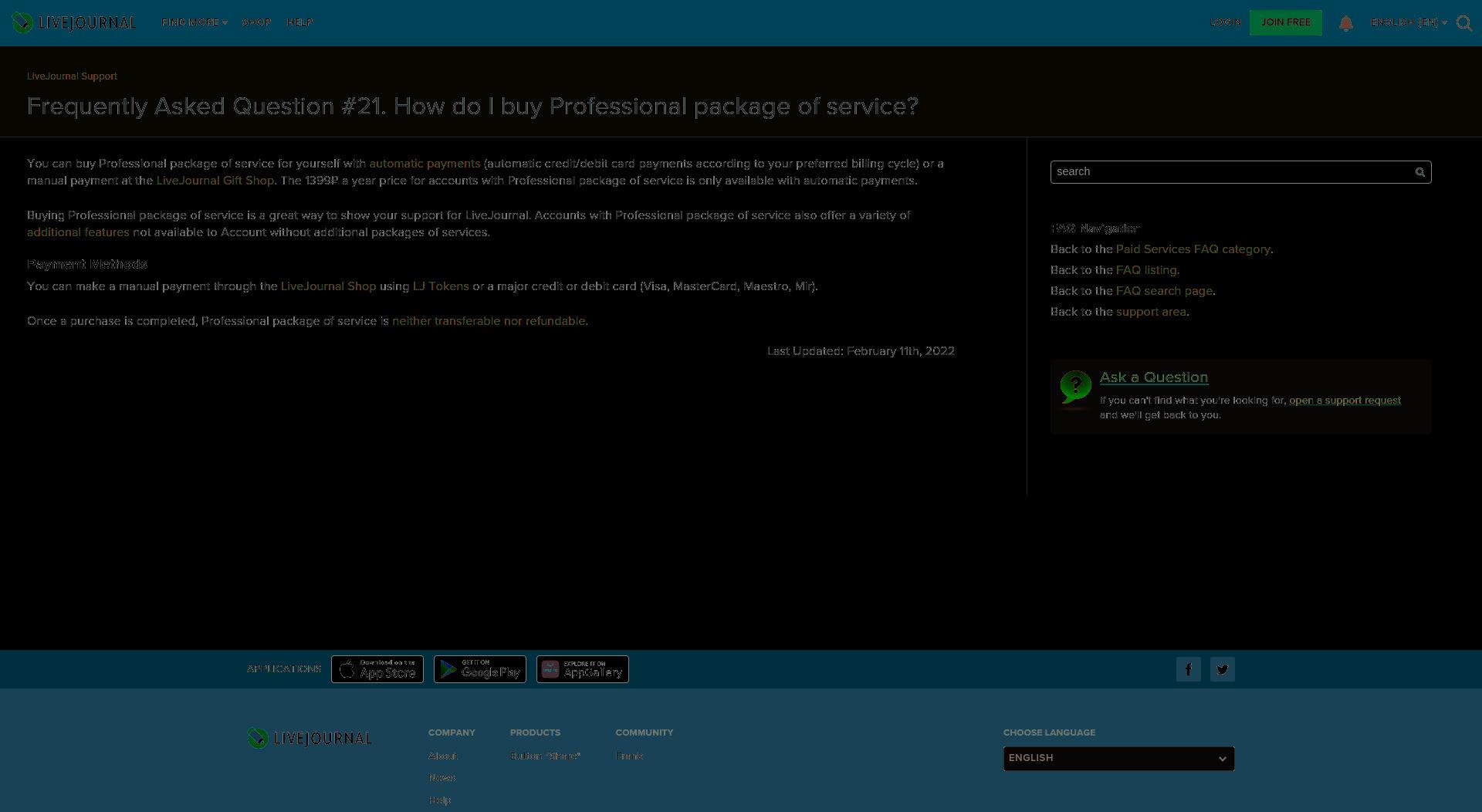Viewport: 1482px width, 812px height.
Task: Open the FAQ search page link
Action: pyautogui.click(x=1164, y=291)
